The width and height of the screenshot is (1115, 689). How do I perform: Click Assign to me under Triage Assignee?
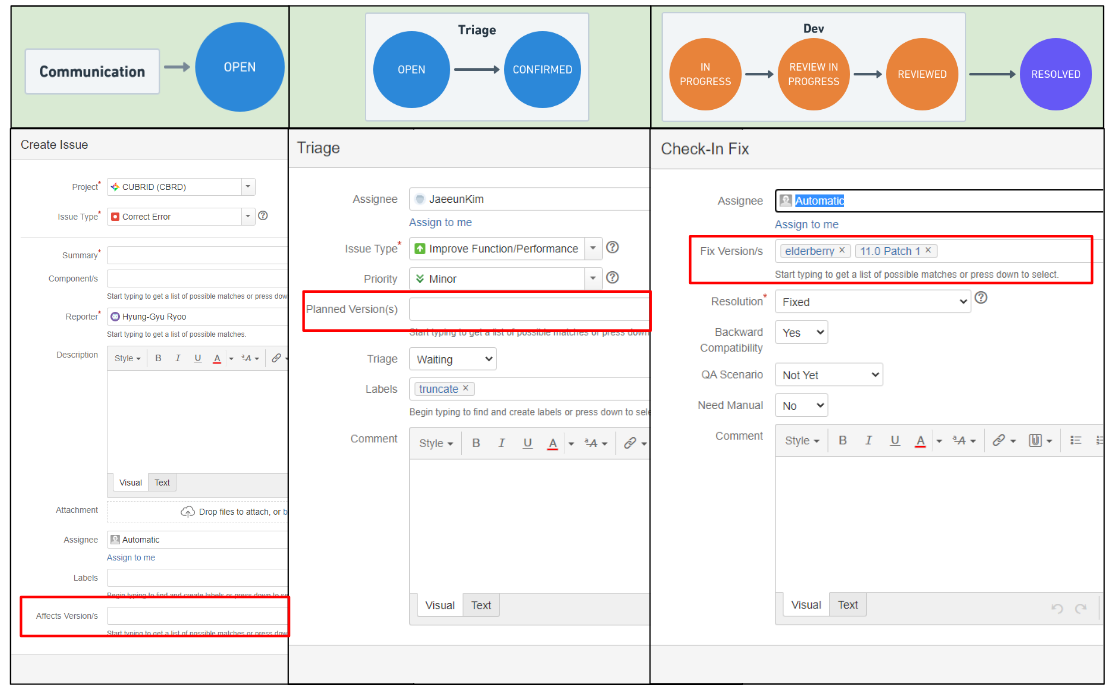(438, 222)
